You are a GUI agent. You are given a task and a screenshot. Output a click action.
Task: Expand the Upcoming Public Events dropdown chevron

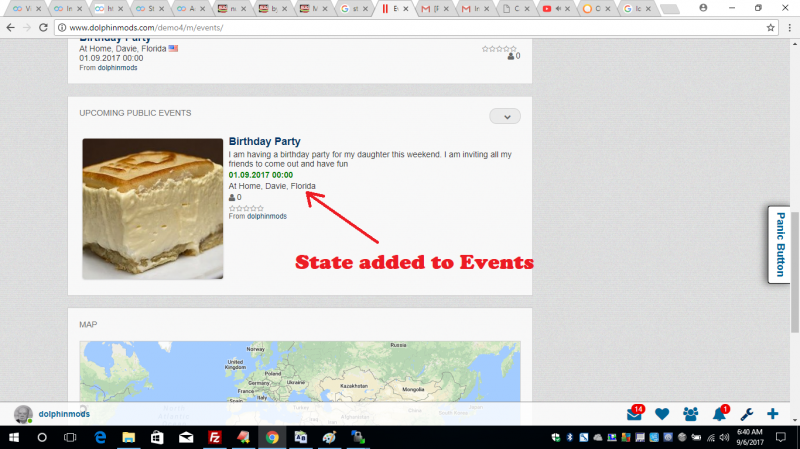point(505,116)
